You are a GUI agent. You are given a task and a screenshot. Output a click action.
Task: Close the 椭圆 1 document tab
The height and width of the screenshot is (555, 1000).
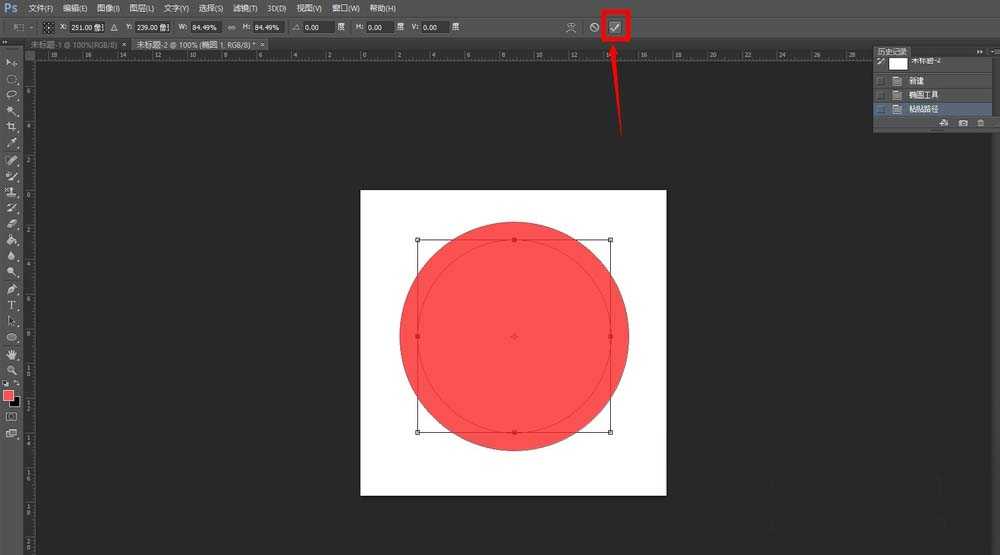(262, 45)
